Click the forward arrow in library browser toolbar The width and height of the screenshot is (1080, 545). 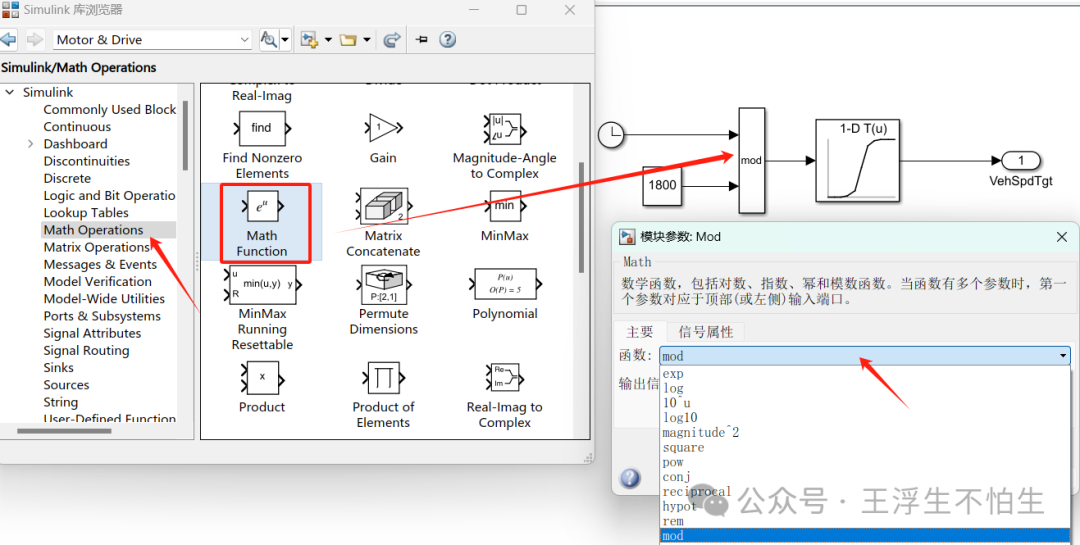[34, 40]
